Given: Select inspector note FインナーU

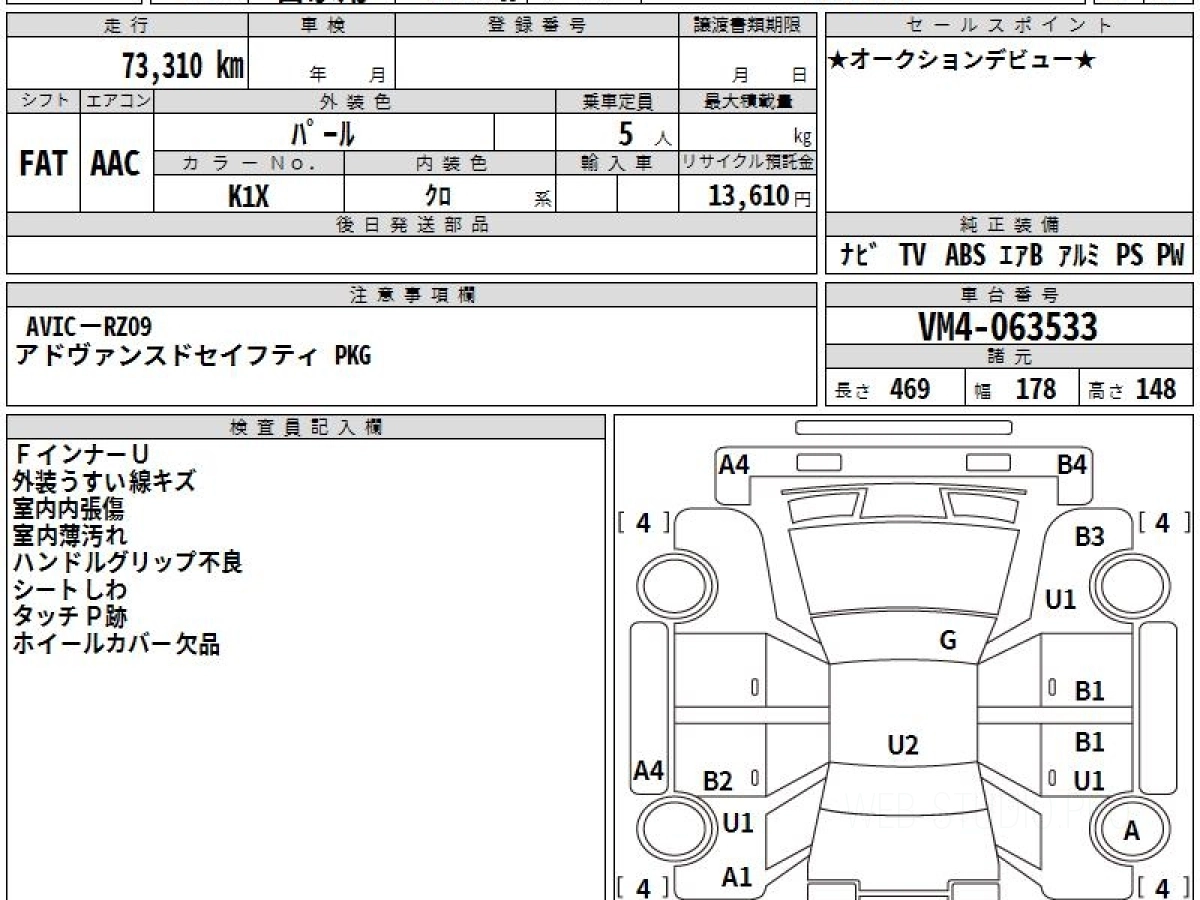Looking at the screenshot, I should 81,455.
